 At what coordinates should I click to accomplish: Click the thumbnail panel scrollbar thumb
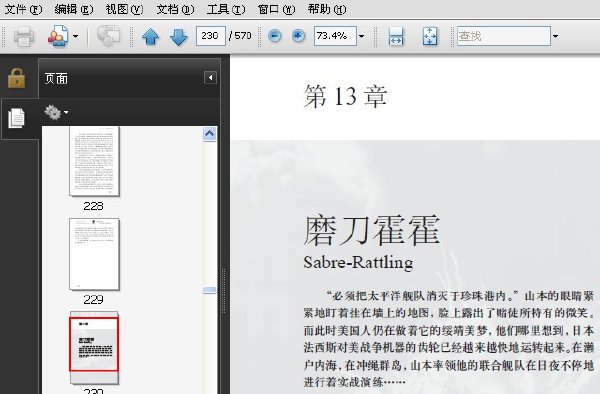click(209, 290)
